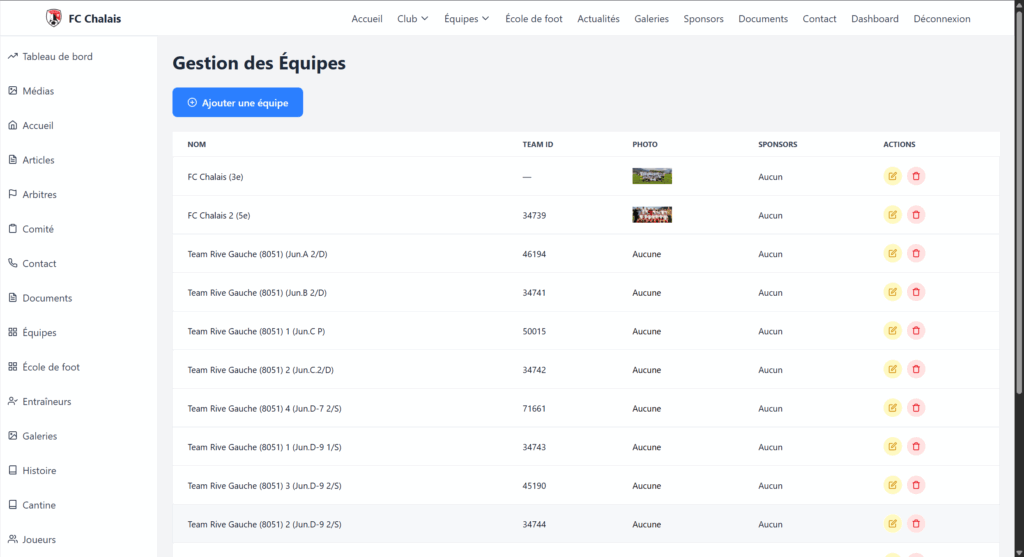The width and height of the screenshot is (1024, 557).
Task: Open Documents in the top navbar
Action: pos(763,18)
